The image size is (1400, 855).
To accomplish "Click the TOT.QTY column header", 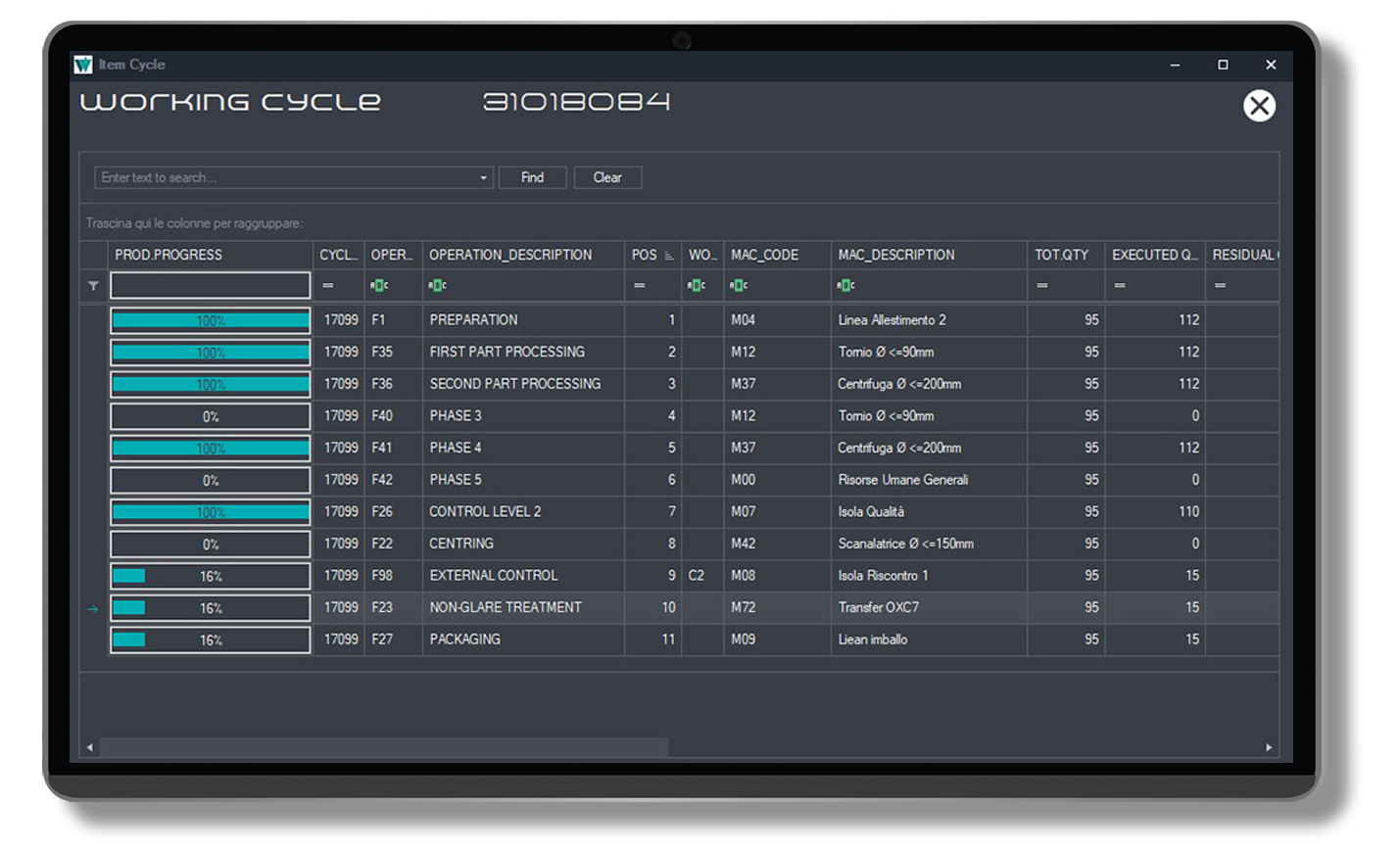I will pyautogui.click(x=1066, y=255).
